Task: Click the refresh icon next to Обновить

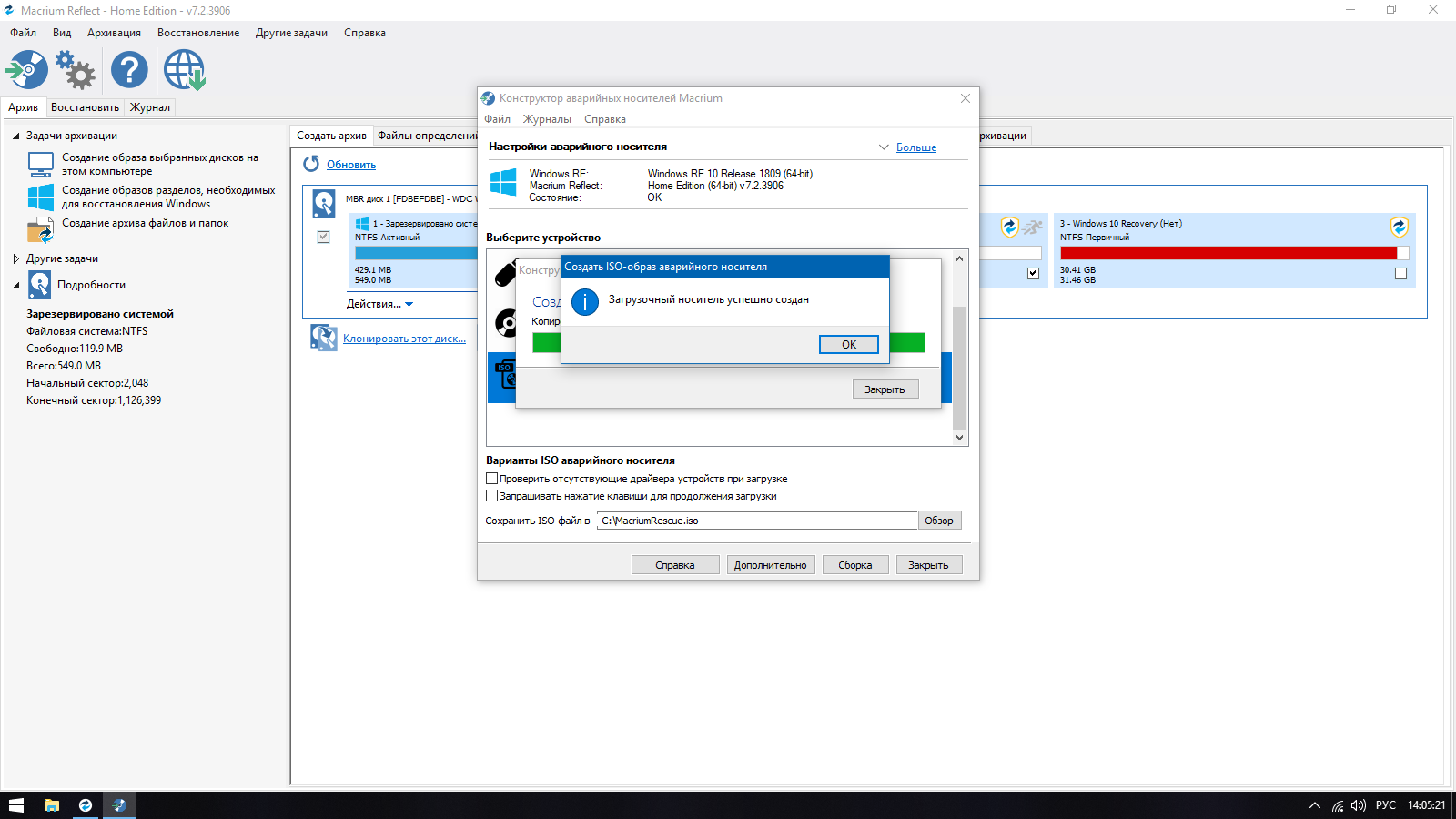Action: point(311,164)
